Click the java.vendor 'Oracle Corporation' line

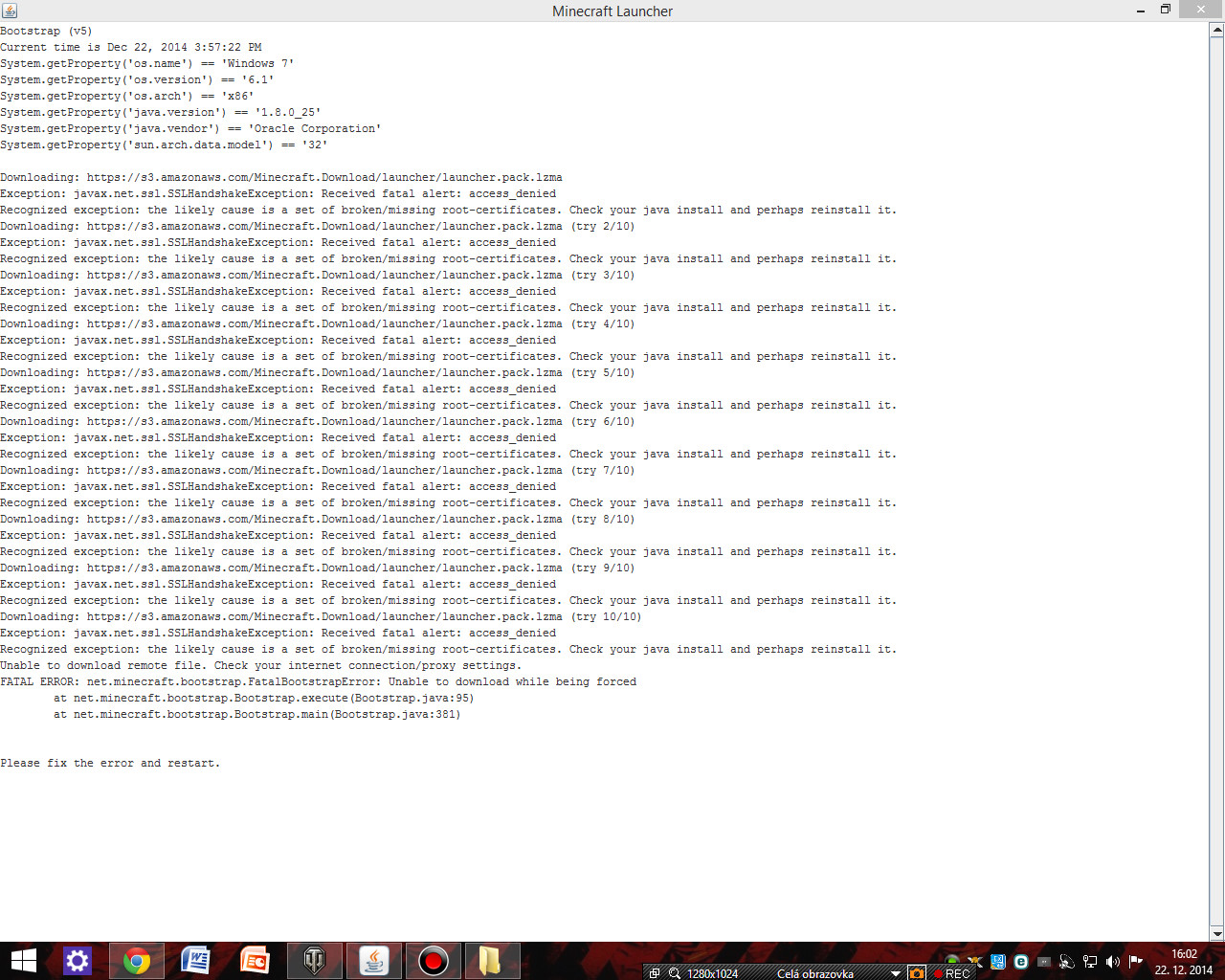coord(191,128)
